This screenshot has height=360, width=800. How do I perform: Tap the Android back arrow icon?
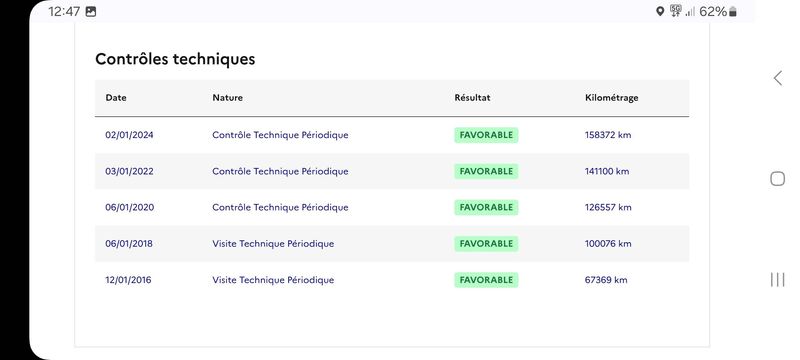(778, 78)
